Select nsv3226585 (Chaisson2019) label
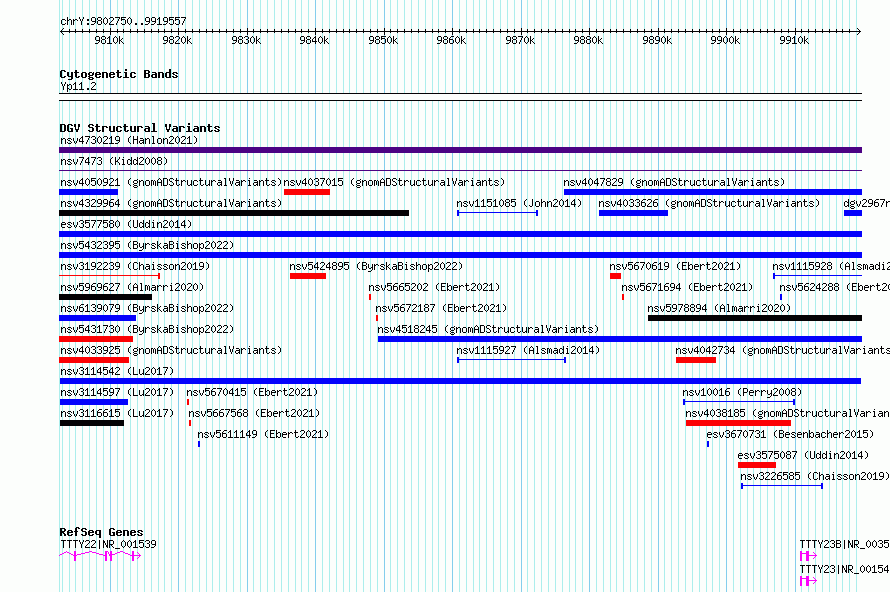 pyautogui.click(x=815, y=476)
